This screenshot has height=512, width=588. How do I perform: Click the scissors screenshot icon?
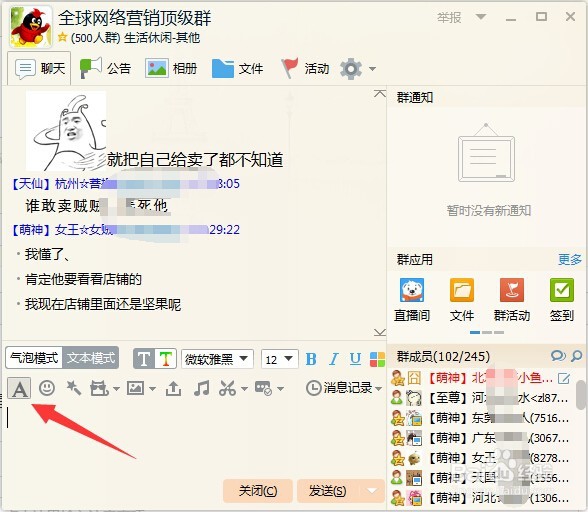[x=228, y=388]
